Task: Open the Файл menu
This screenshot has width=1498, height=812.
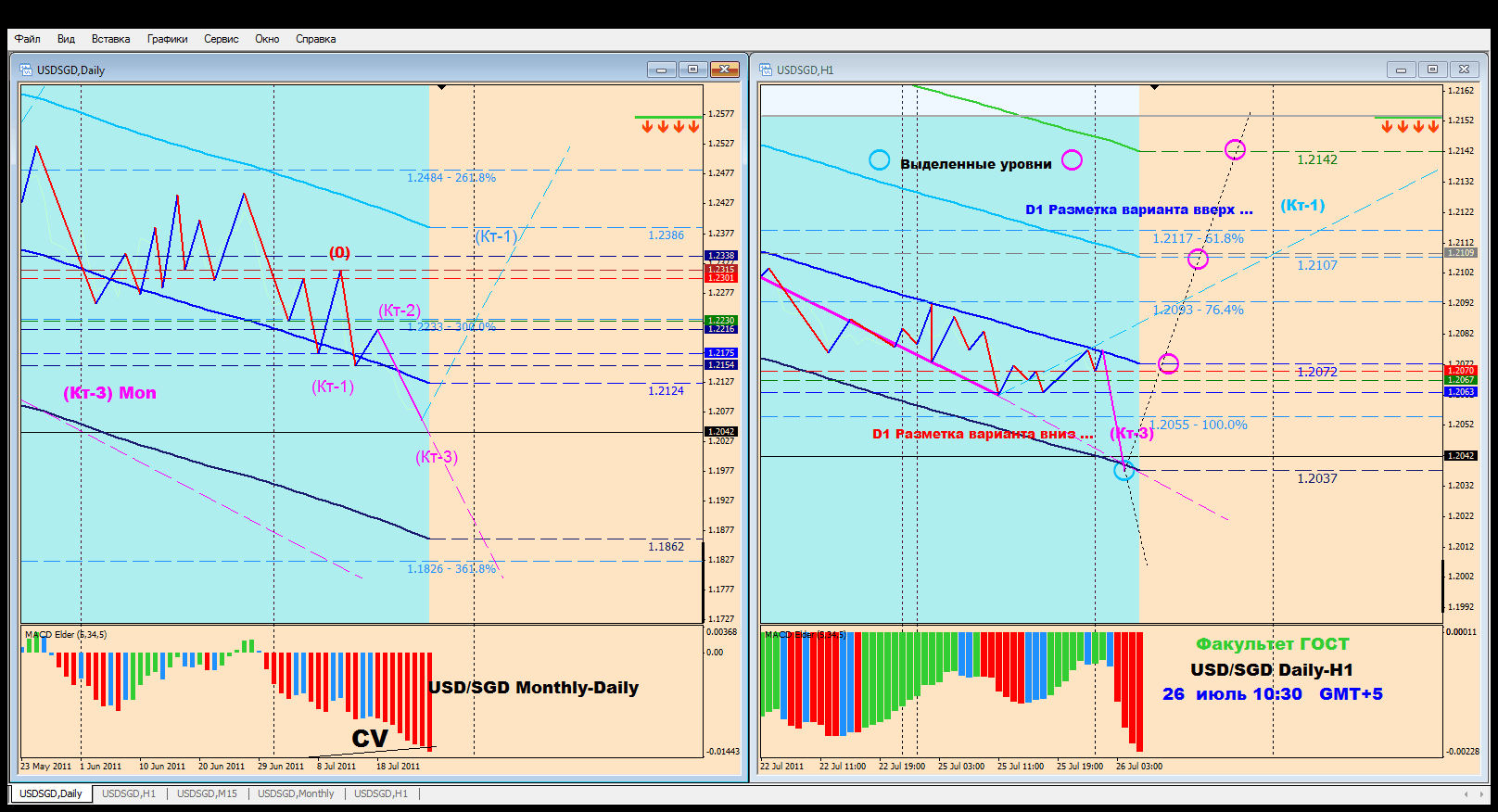Action: point(28,39)
